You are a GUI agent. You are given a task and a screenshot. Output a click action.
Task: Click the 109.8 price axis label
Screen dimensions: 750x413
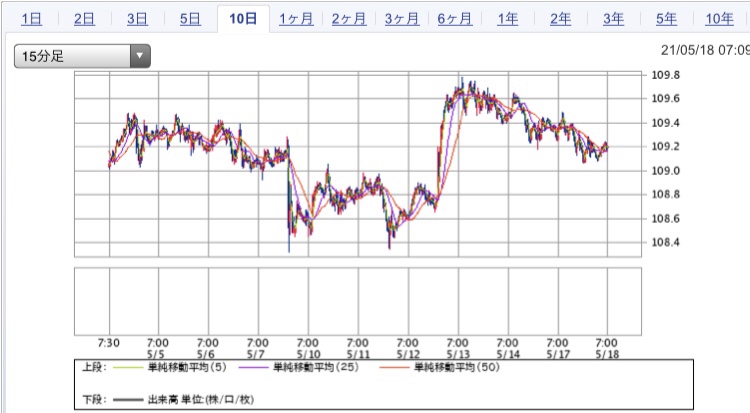tap(665, 75)
